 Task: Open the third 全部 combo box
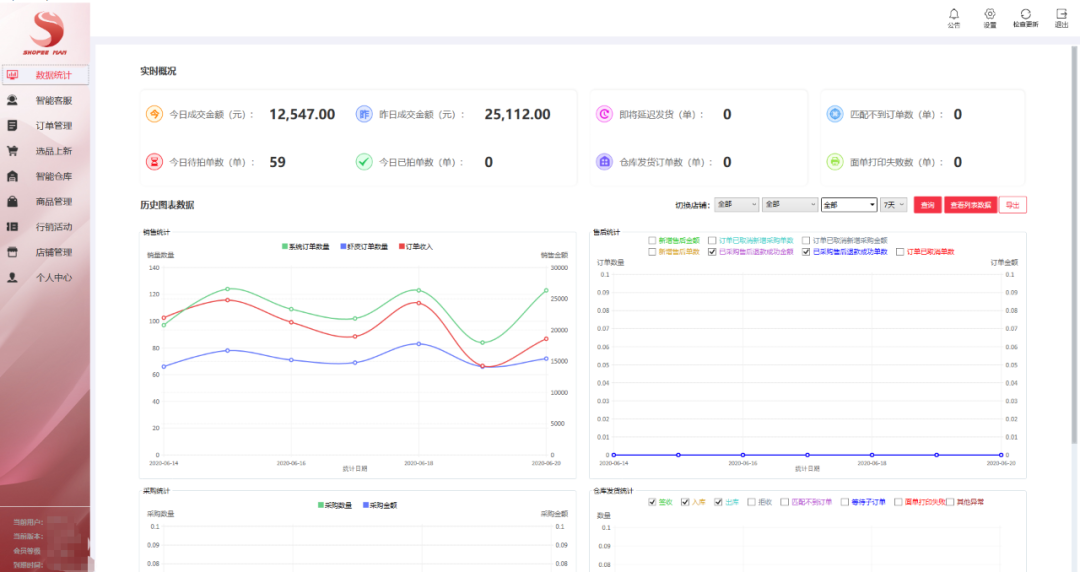tap(848, 204)
